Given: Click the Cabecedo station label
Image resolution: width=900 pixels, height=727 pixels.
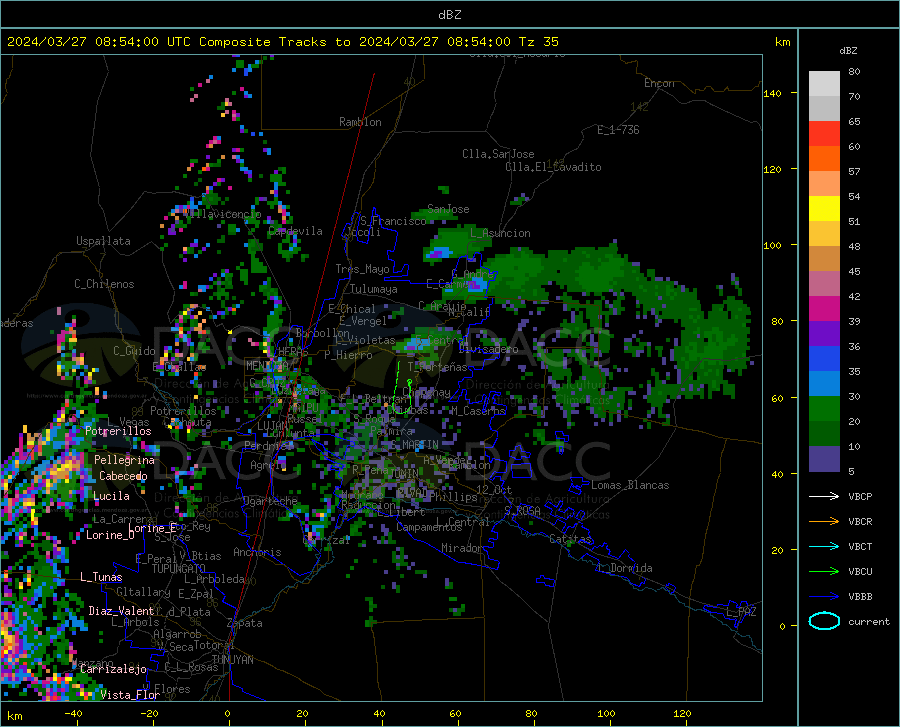Looking at the screenshot, I should [123, 476].
